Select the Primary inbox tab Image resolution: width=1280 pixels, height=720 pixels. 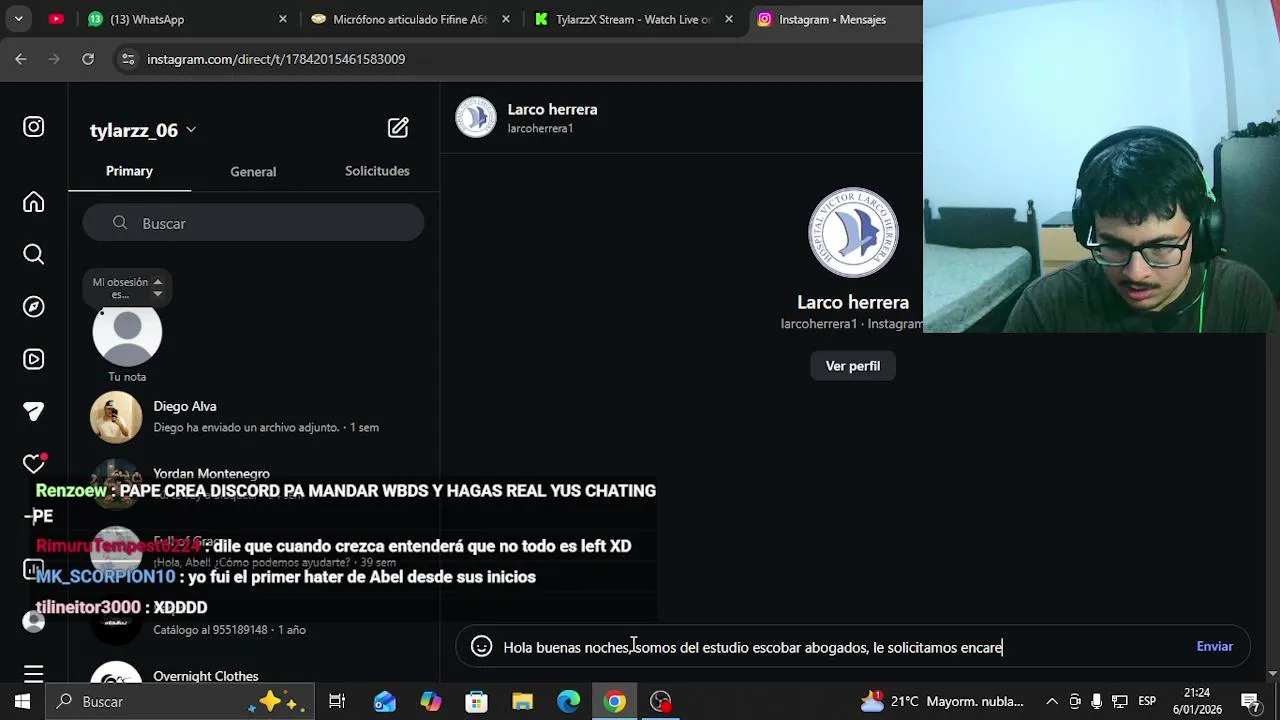click(x=129, y=171)
